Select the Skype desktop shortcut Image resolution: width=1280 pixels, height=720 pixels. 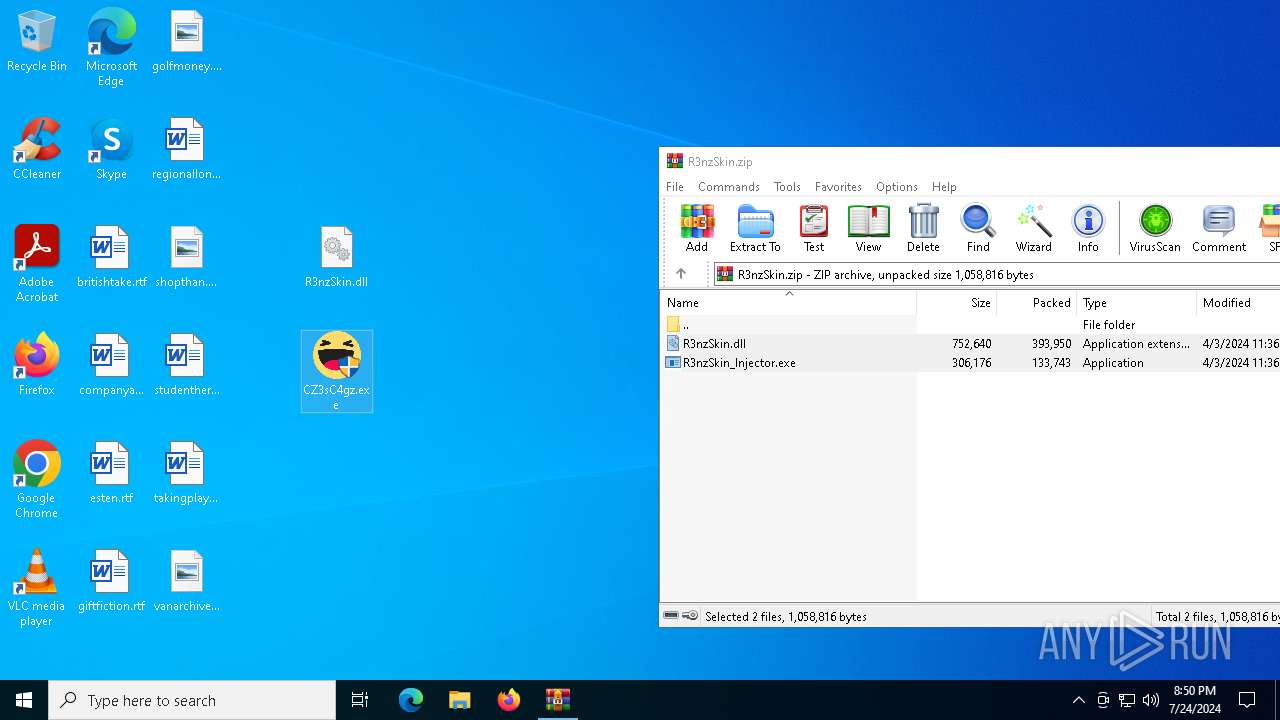[111, 150]
